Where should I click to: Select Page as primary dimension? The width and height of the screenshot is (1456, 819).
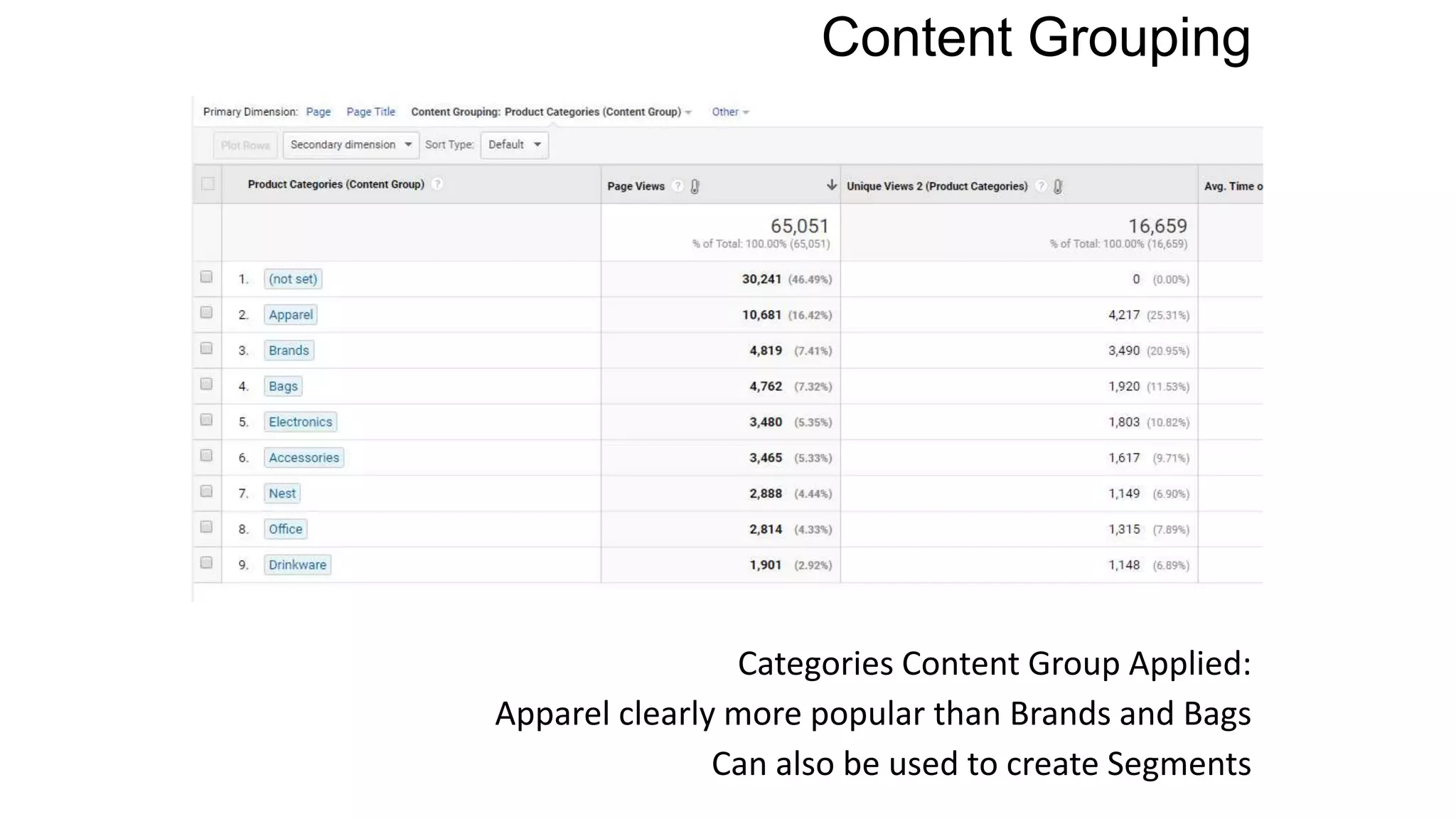pyautogui.click(x=318, y=112)
